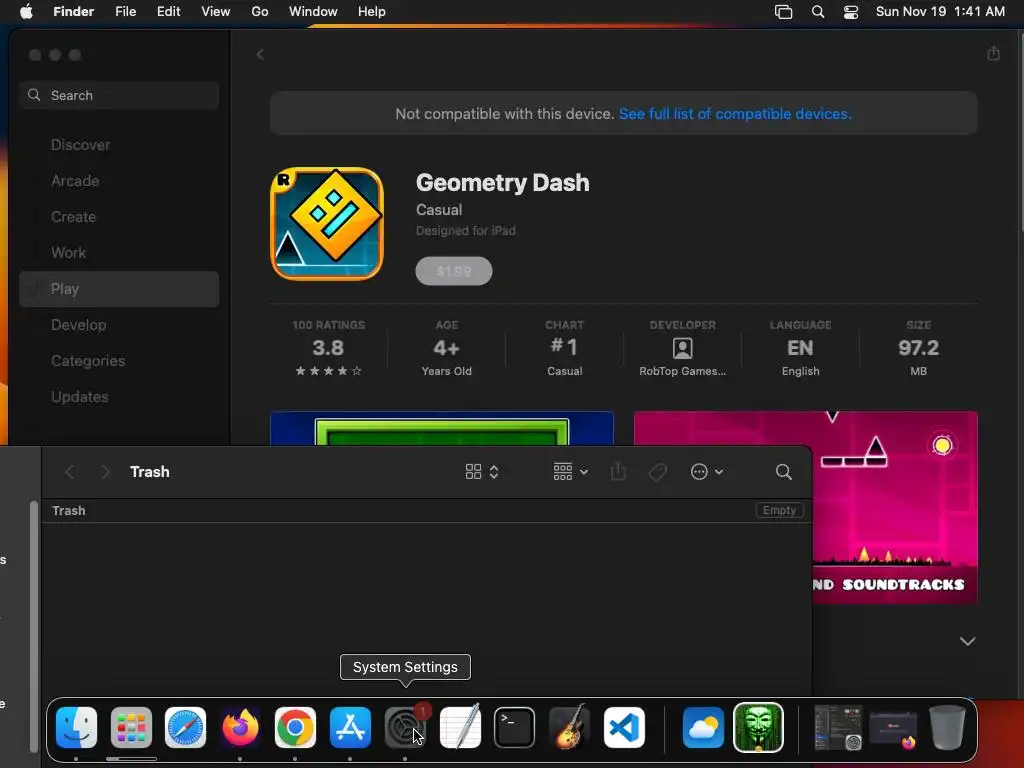Click the Trash window share icon
This screenshot has width=1024, height=768.
[x=618, y=472]
